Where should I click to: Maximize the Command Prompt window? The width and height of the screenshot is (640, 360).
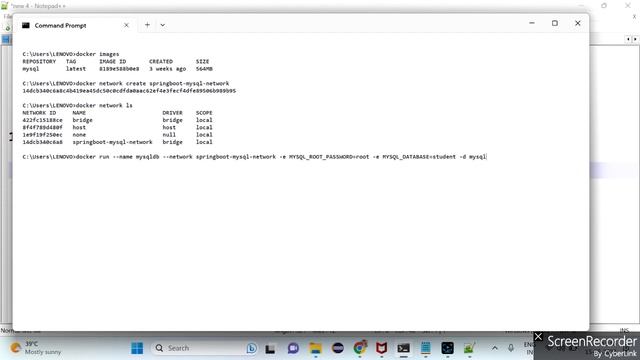tap(555, 23)
